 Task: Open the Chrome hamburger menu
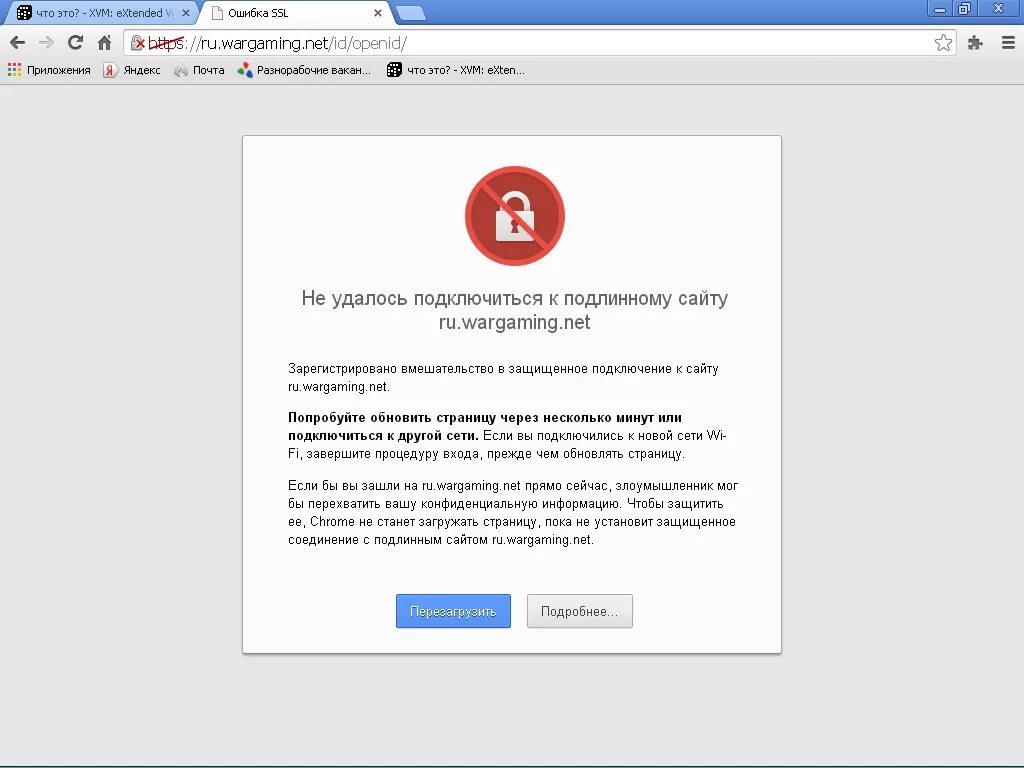tap(1008, 43)
